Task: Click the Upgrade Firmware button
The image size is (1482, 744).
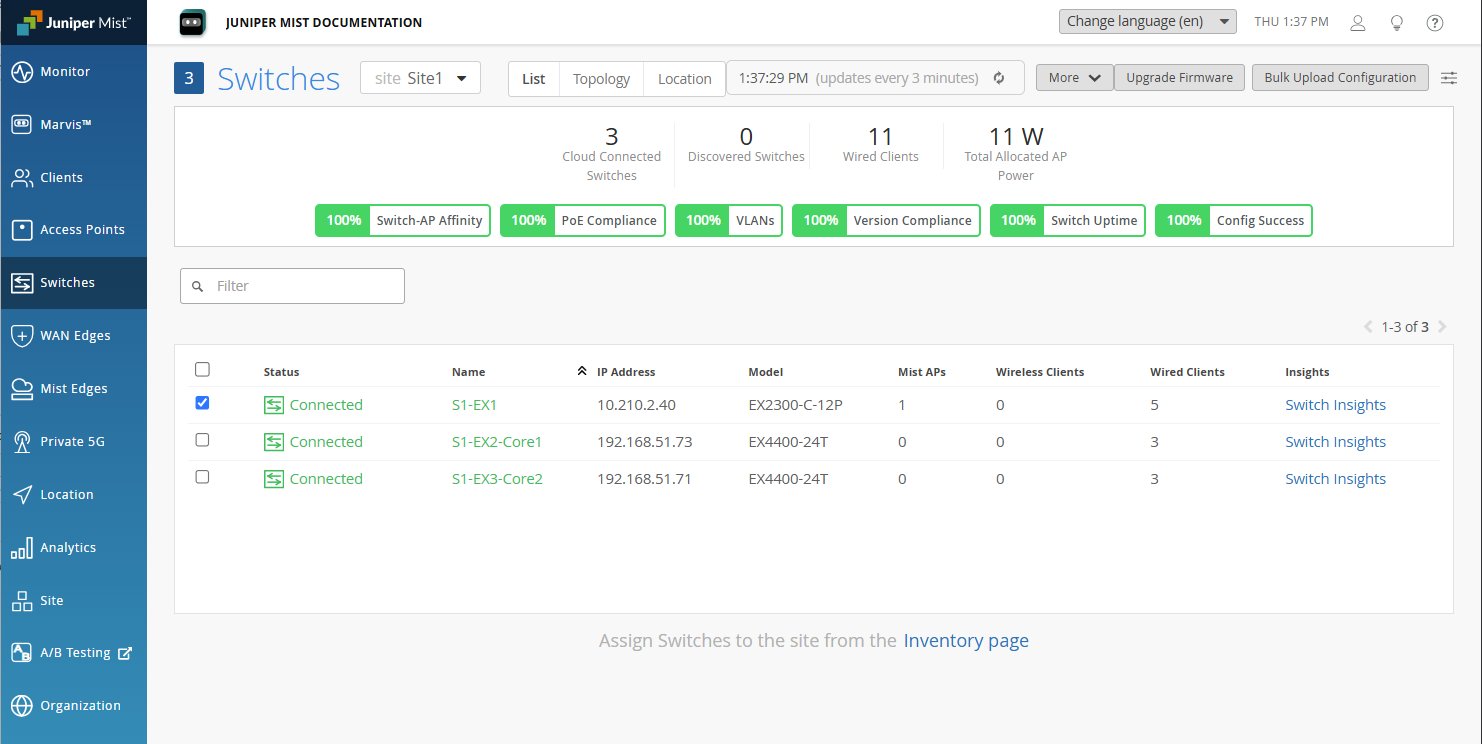Action: click(x=1179, y=78)
